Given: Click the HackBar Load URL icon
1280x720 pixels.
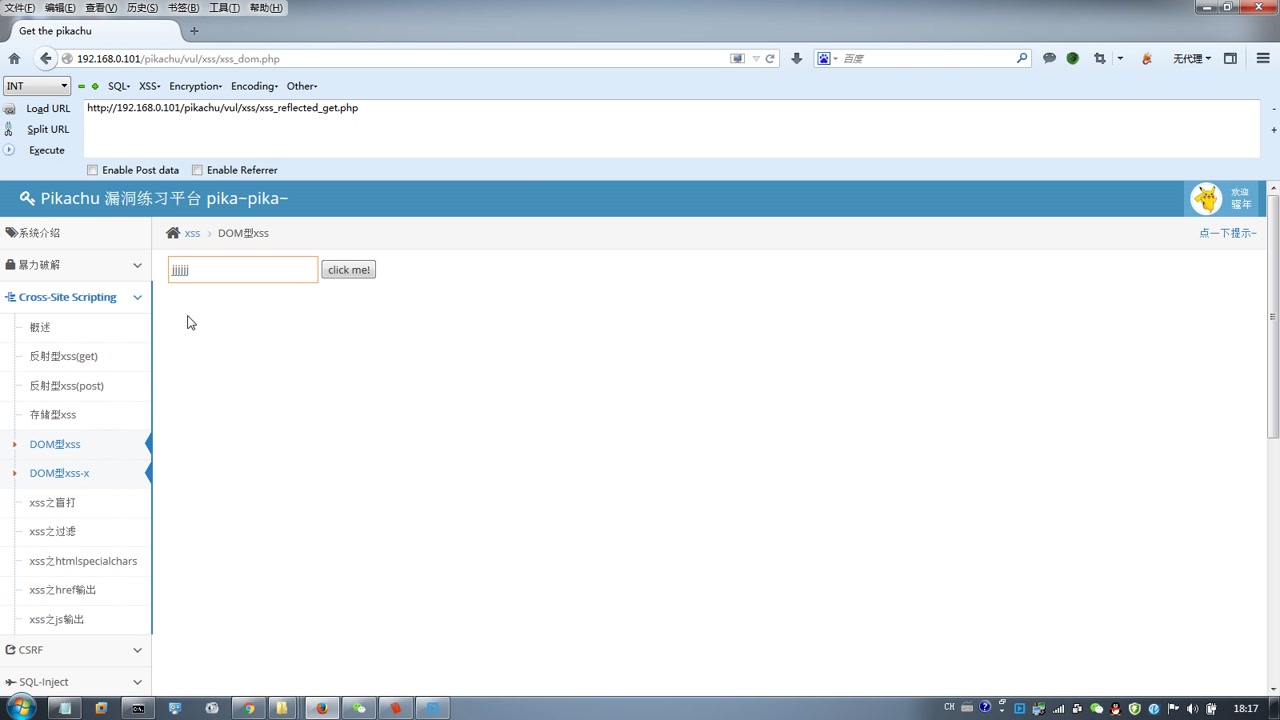Looking at the screenshot, I should pyautogui.click(x=9, y=109).
